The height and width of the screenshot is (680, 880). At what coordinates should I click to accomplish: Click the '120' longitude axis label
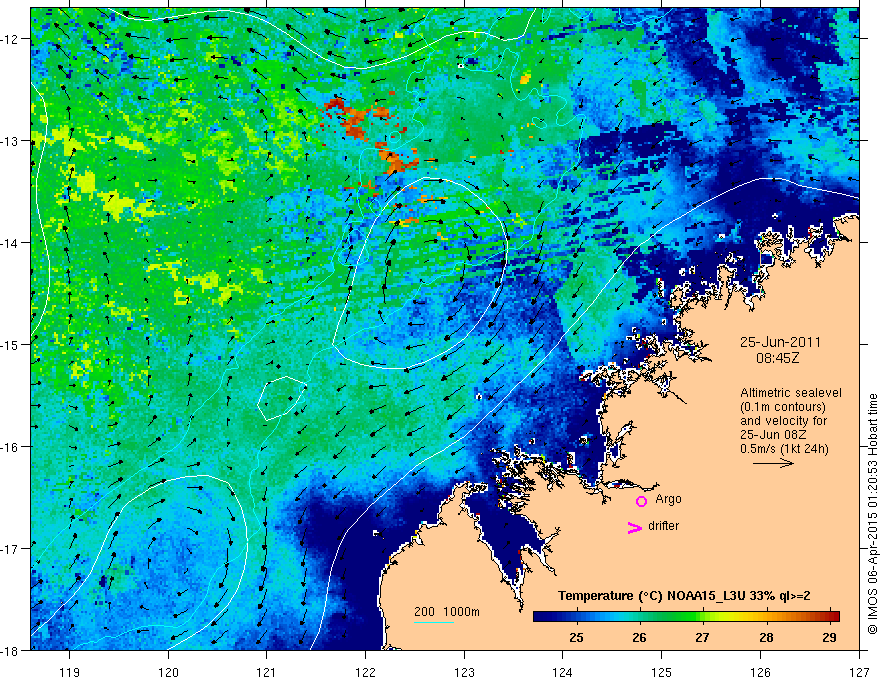click(x=168, y=672)
